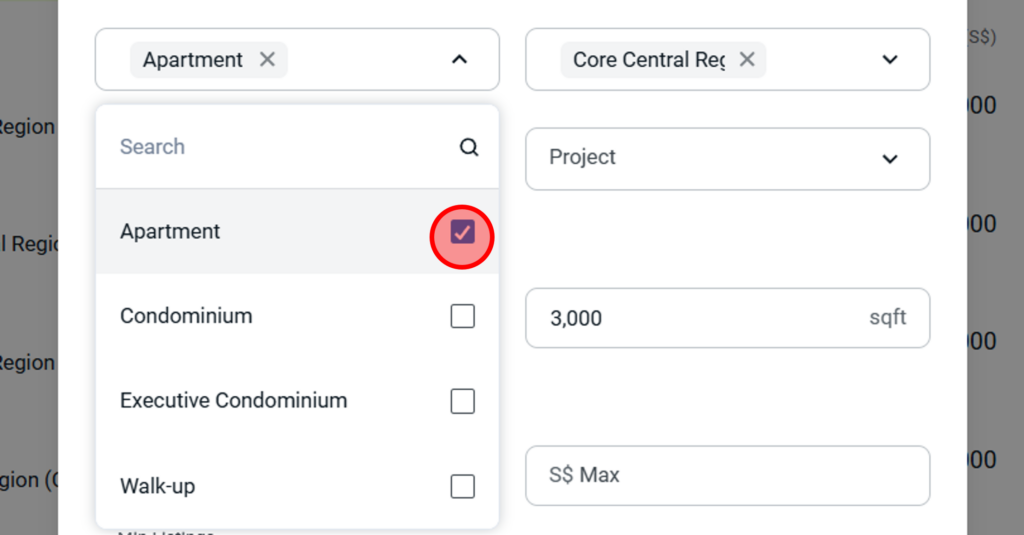The image size is (1024, 535).
Task: Collapse the property type dropdown chevron
Action: (459, 60)
